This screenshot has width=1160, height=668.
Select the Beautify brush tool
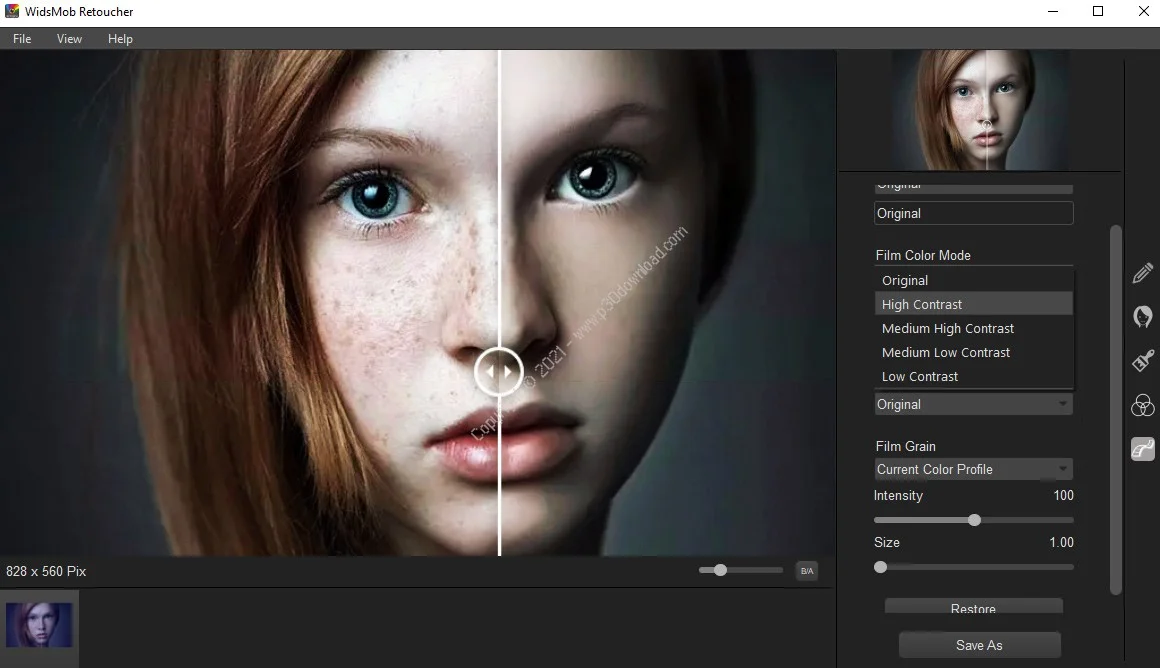pyautogui.click(x=1142, y=360)
